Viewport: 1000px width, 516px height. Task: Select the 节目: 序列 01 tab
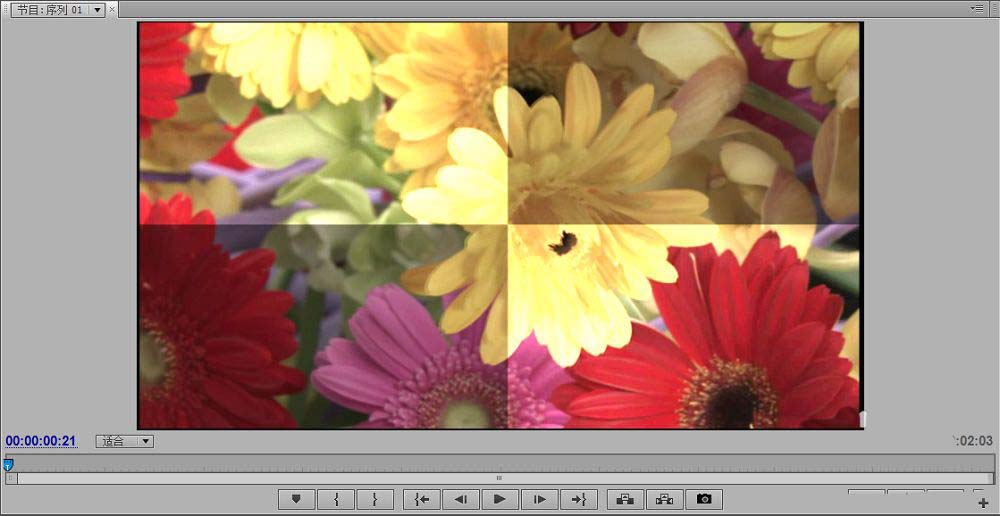click(x=49, y=10)
